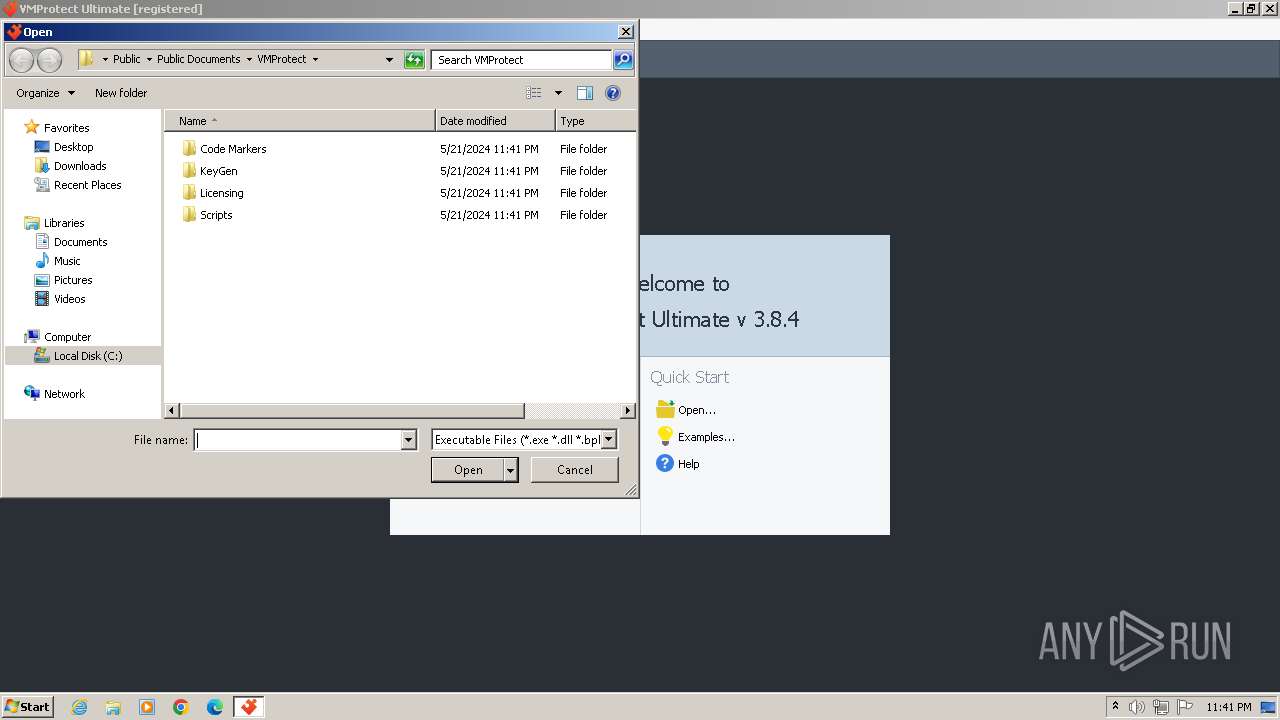Open the File name combo dropdown
The width and height of the screenshot is (1280, 720).
pyautogui.click(x=408, y=439)
